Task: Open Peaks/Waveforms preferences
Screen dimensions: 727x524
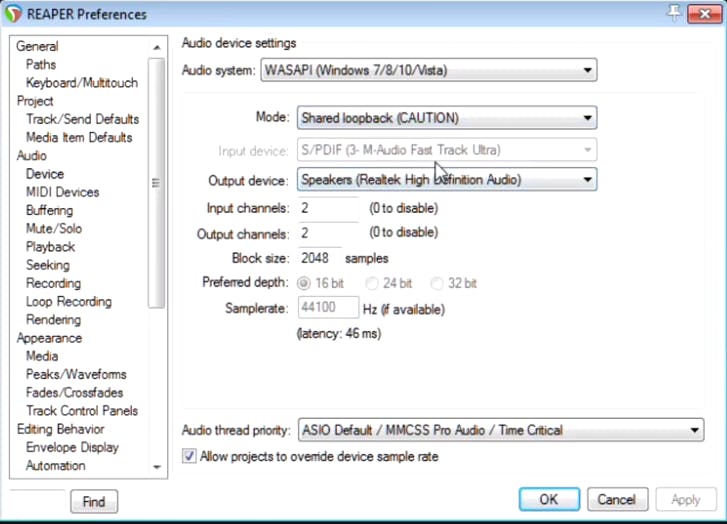Action: tap(76, 374)
